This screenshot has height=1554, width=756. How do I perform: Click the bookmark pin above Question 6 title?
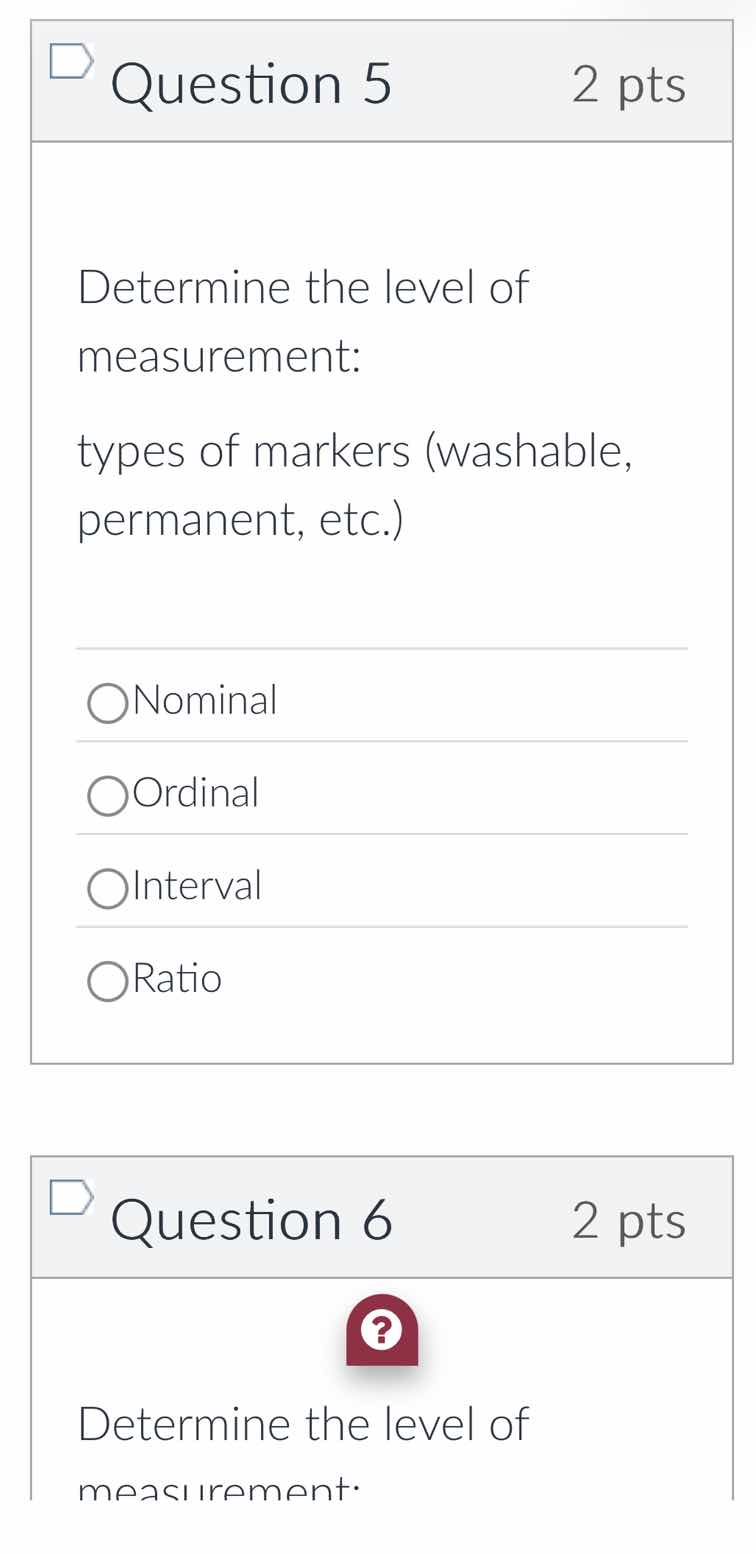point(70,1198)
